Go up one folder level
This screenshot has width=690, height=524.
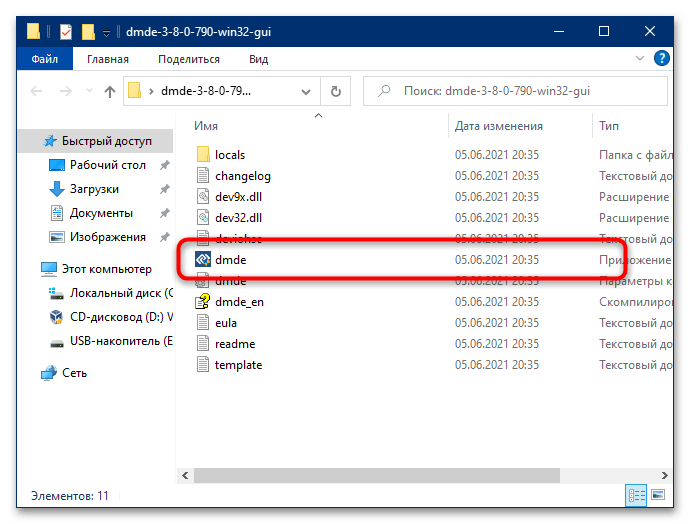110,92
